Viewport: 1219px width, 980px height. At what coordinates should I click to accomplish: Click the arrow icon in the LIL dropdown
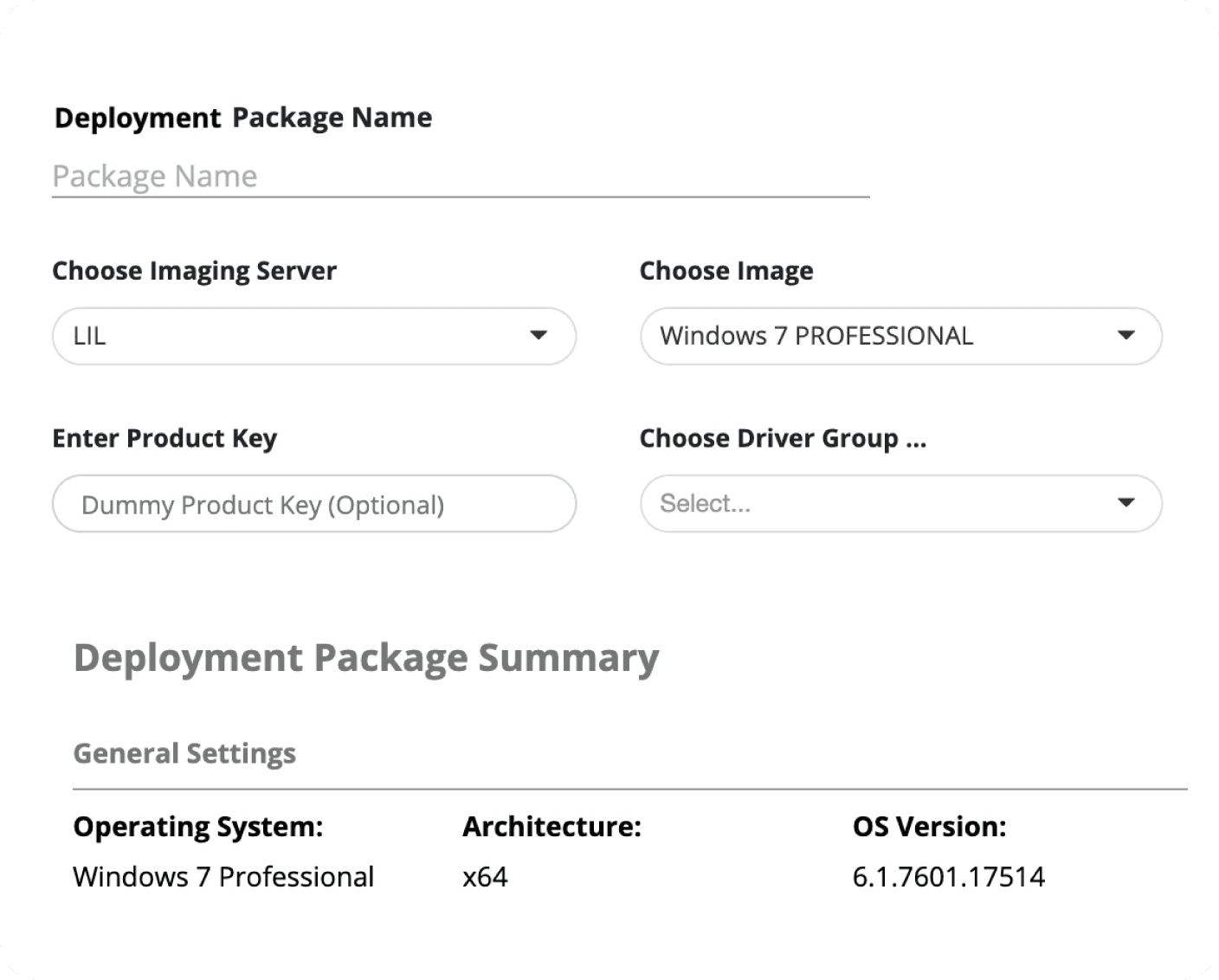click(x=539, y=335)
